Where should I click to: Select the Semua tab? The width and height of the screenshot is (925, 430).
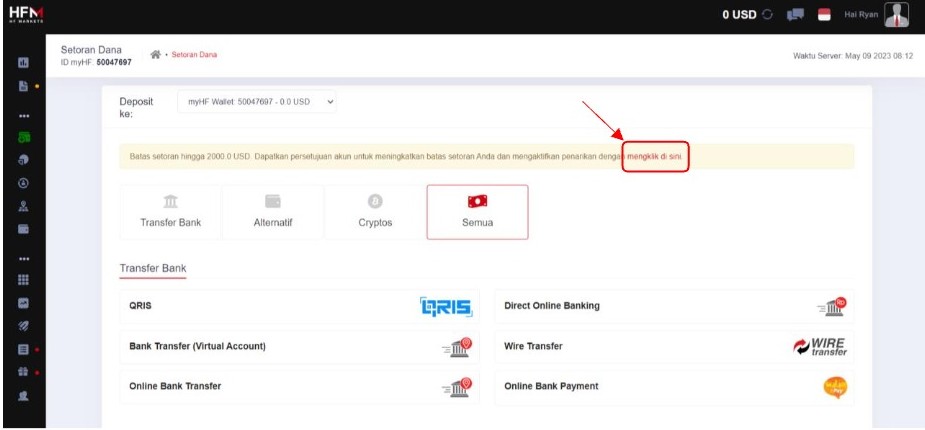[x=477, y=211]
